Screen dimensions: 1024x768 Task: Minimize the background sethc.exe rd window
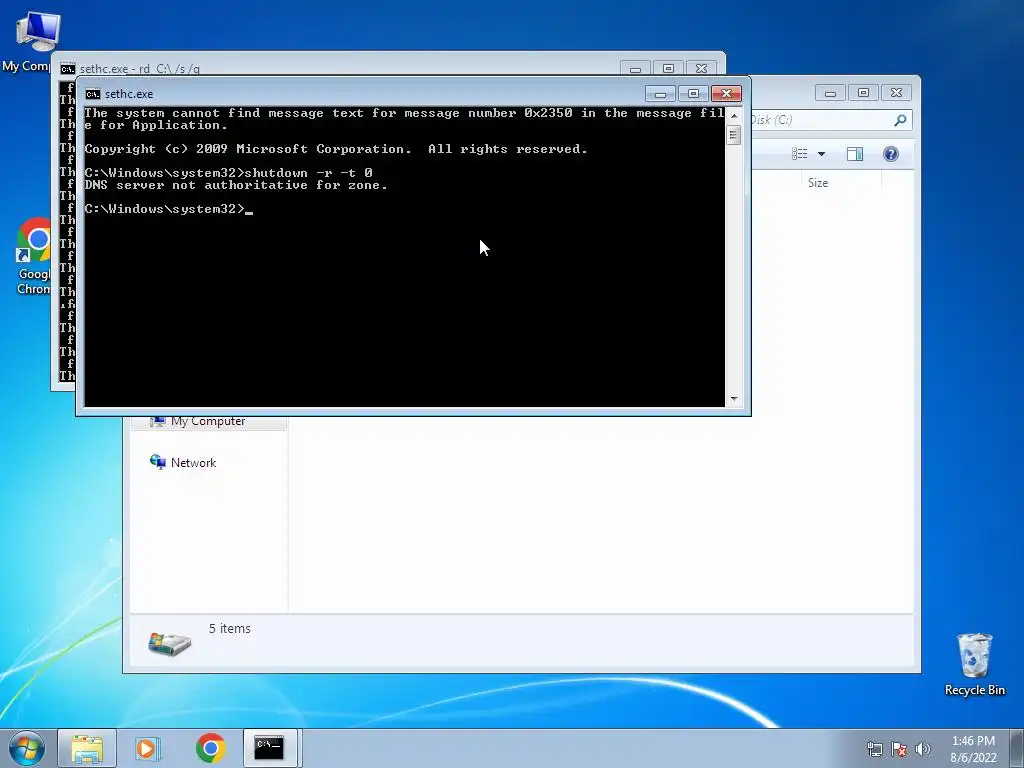coord(635,69)
